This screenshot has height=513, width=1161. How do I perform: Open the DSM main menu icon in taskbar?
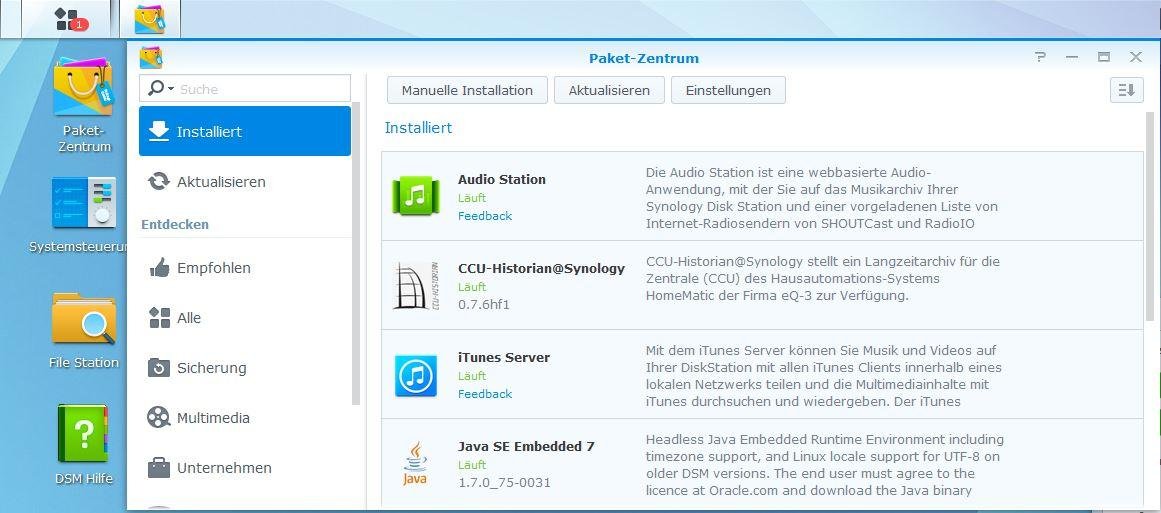click(70, 19)
